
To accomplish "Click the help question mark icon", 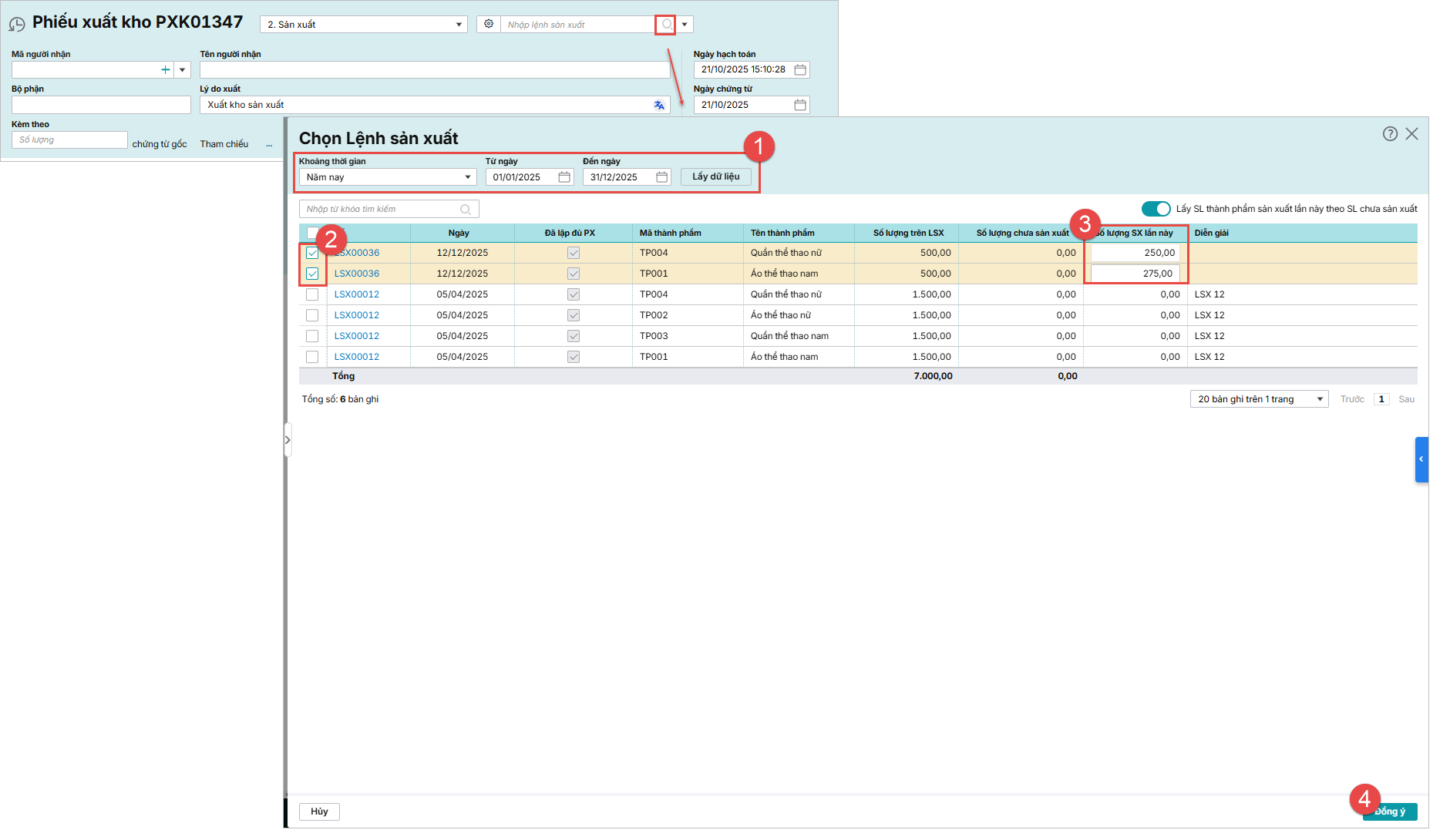I will (1390, 134).
